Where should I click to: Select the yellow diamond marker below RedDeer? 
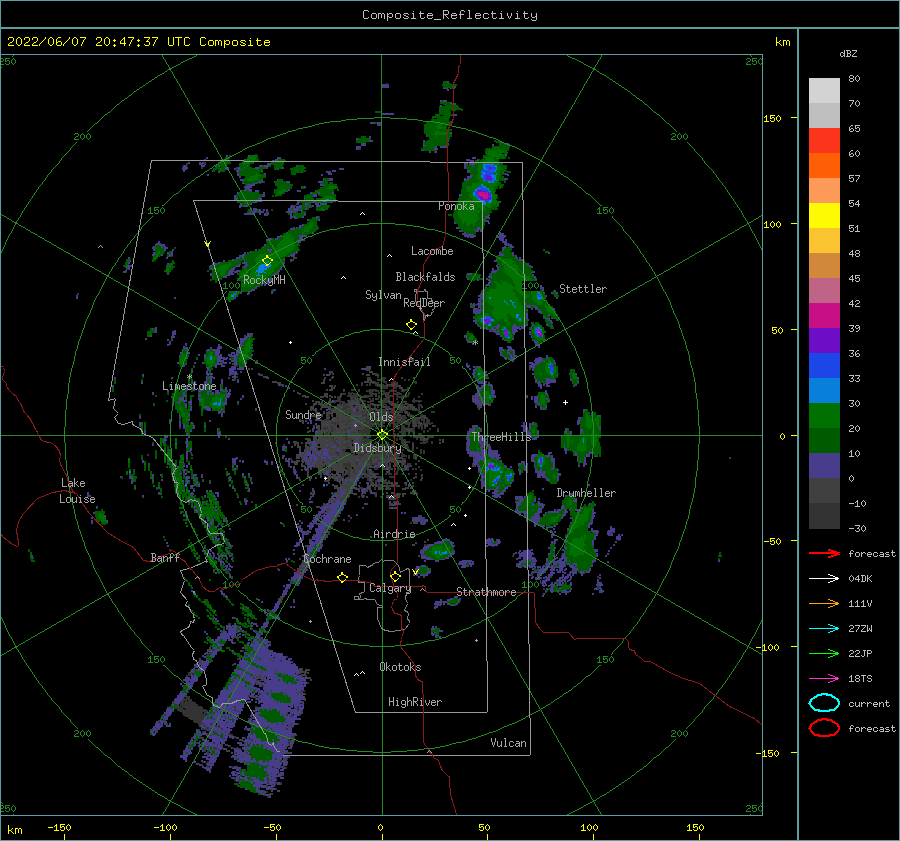[411, 324]
